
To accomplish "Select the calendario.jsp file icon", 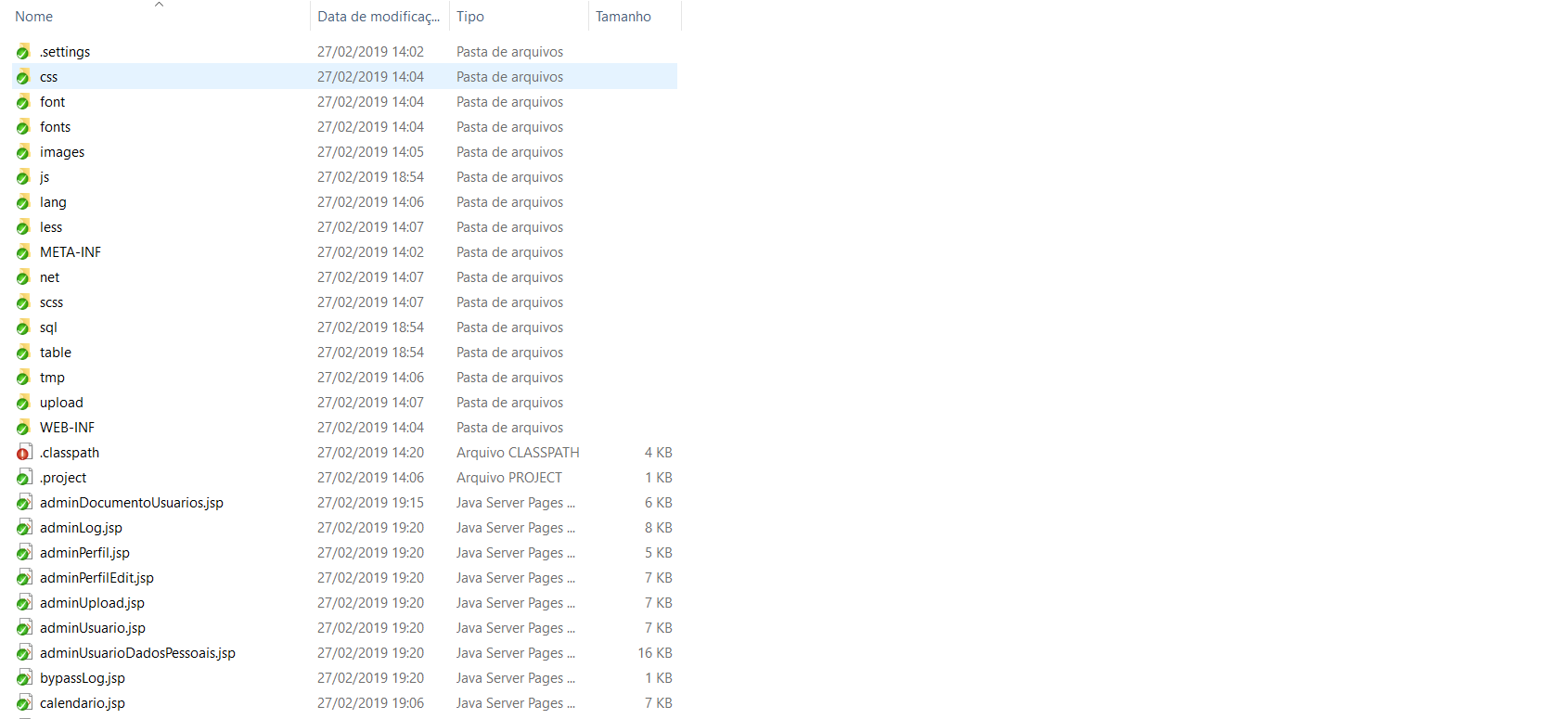I will click(24, 703).
